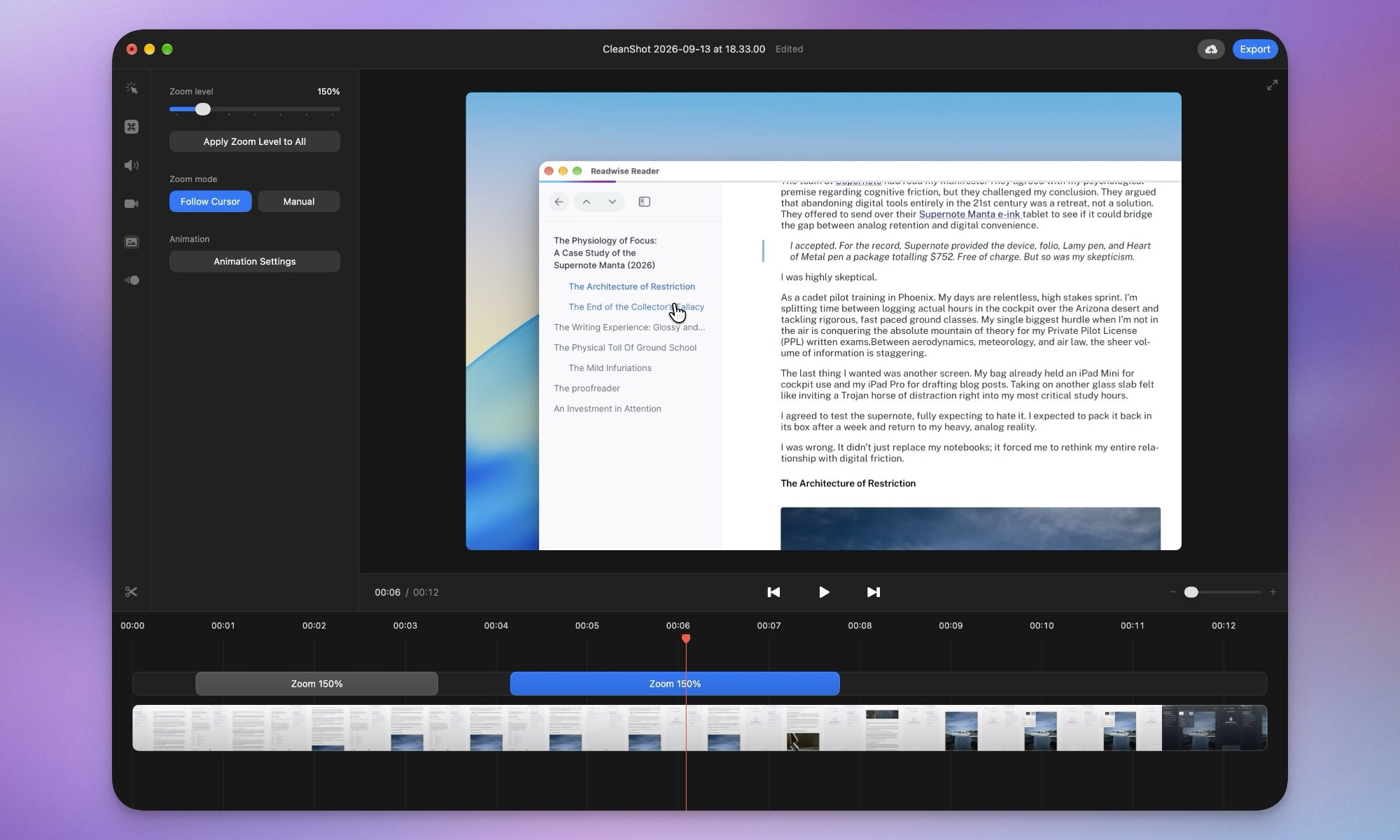This screenshot has width=1400, height=840.
Task: Zoom out the timeline with minus
Action: 1172,592
